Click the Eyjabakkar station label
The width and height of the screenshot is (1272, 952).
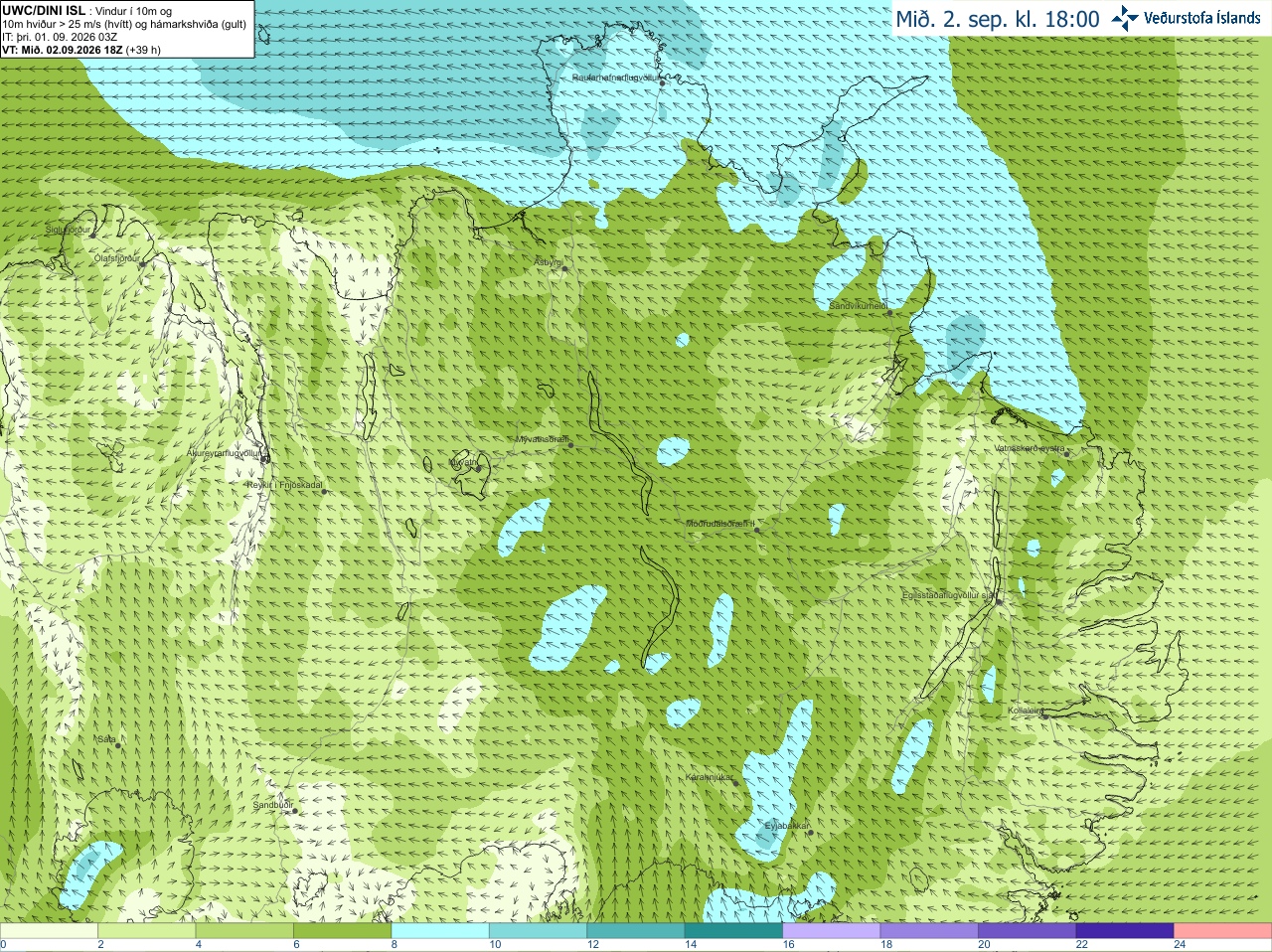tap(787, 826)
